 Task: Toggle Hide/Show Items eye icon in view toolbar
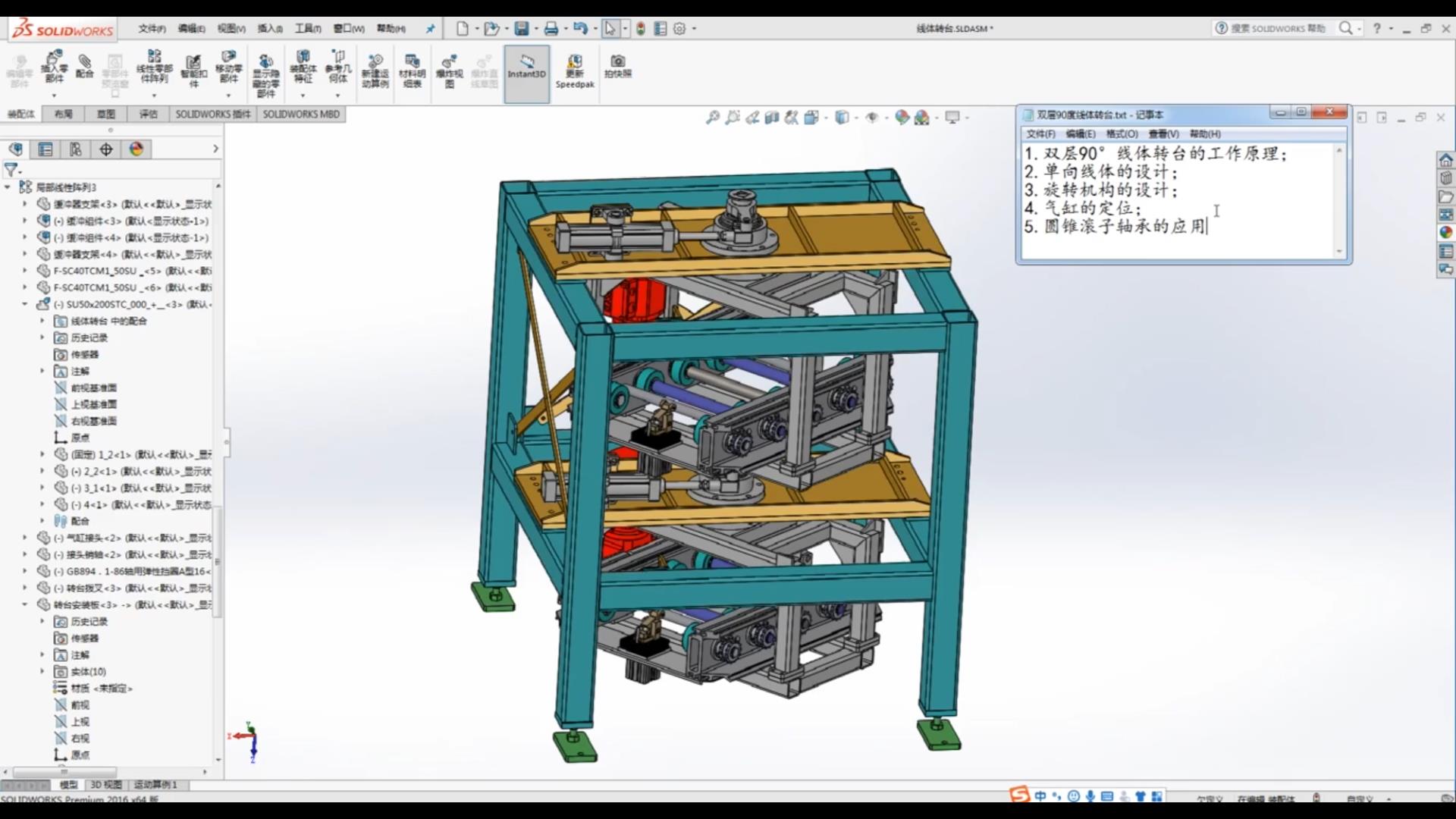point(872,118)
